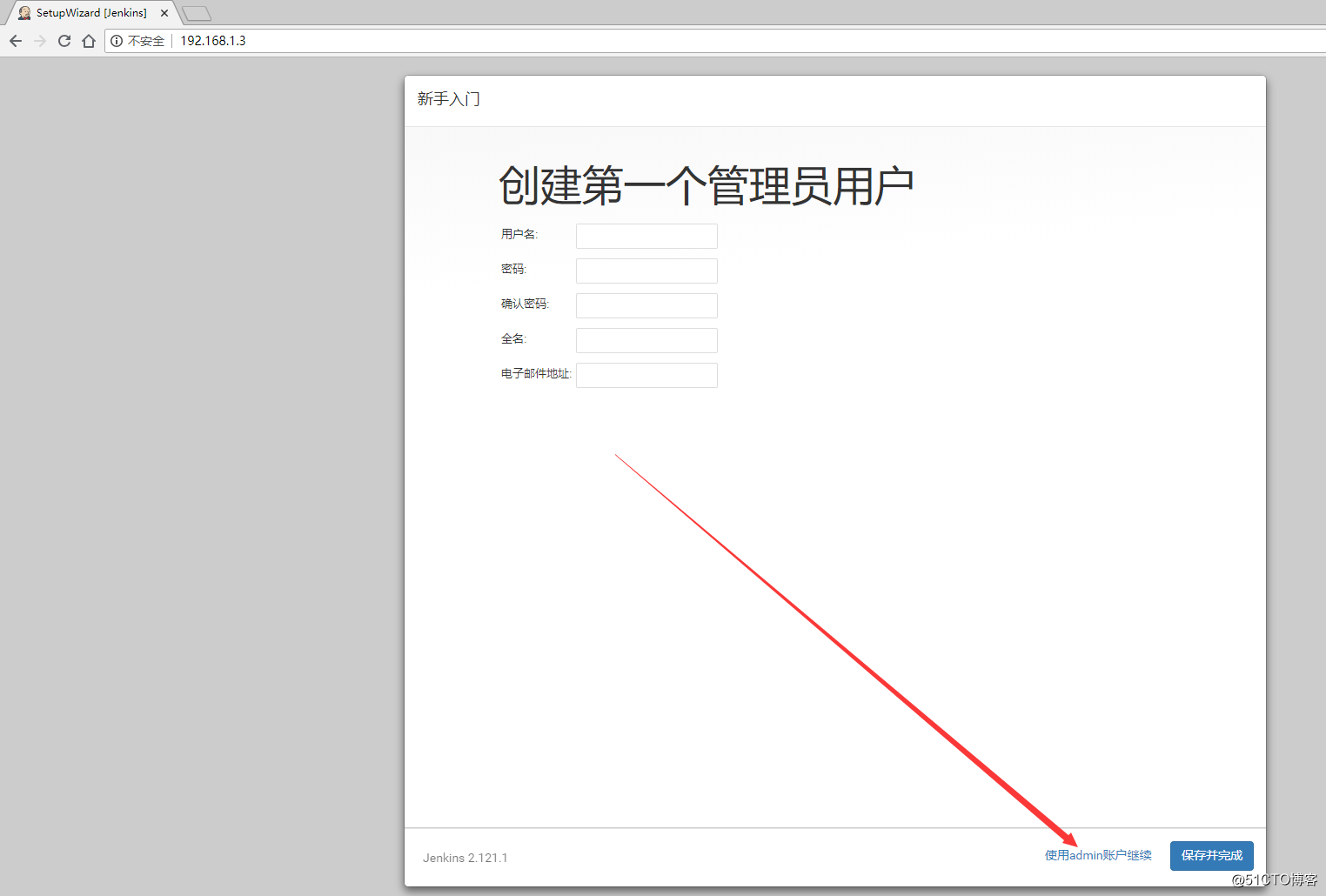1326x896 pixels.
Task: View site info via the insecure-connection icon
Action: (x=117, y=41)
